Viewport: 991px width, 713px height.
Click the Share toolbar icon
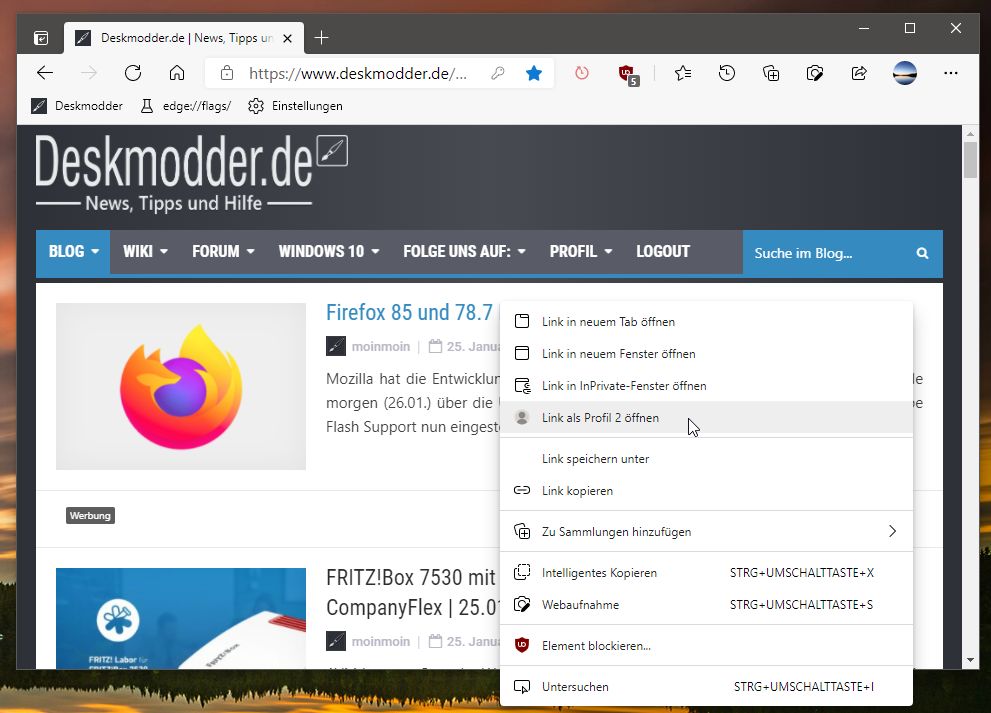pos(859,73)
